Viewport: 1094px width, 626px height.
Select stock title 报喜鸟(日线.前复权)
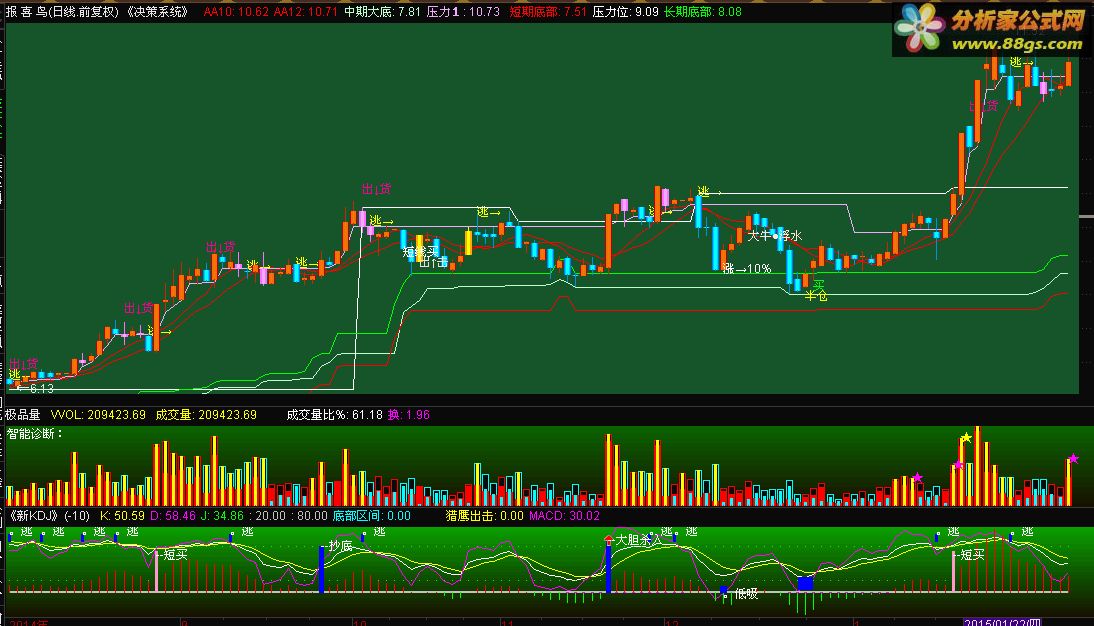pos(63,12)
